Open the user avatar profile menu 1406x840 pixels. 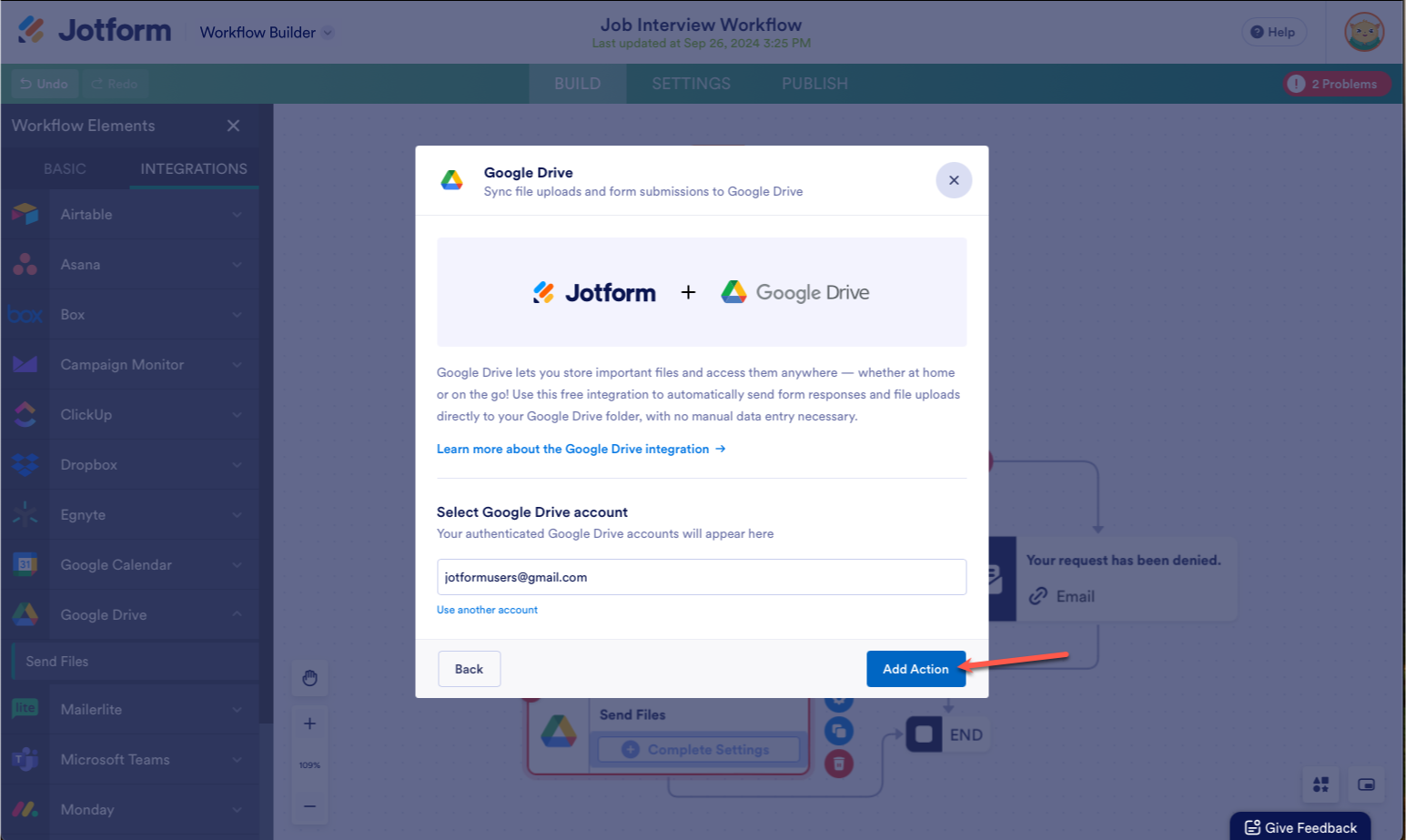(1364, 32)
